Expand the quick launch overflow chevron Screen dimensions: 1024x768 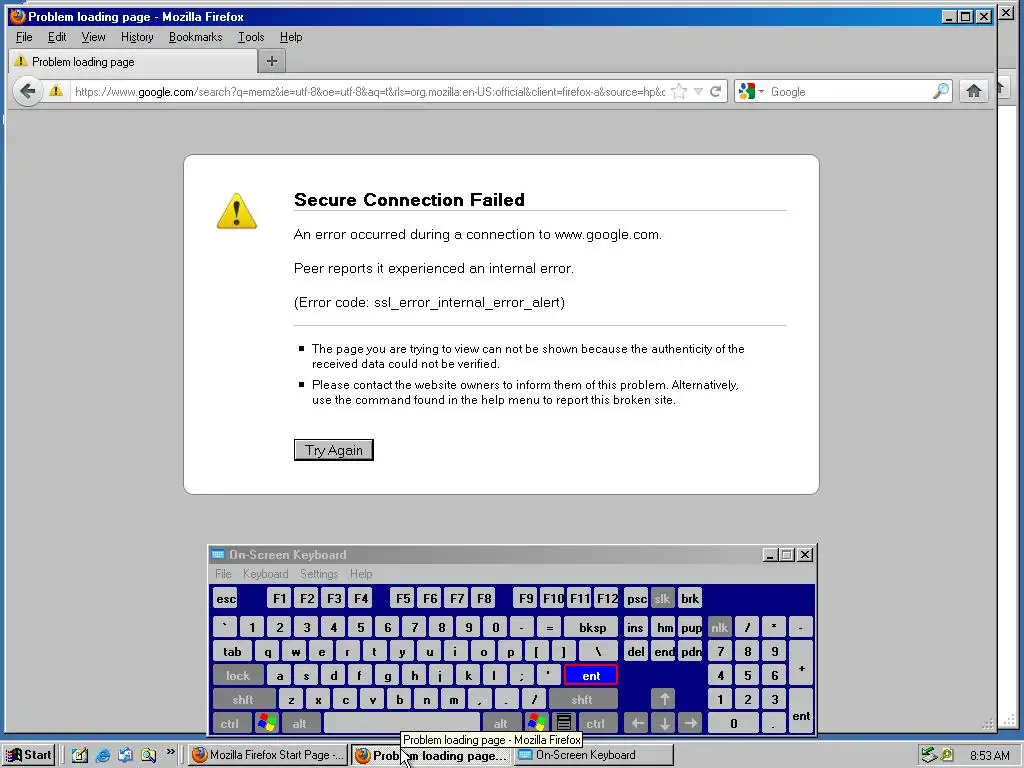[170, 752]
